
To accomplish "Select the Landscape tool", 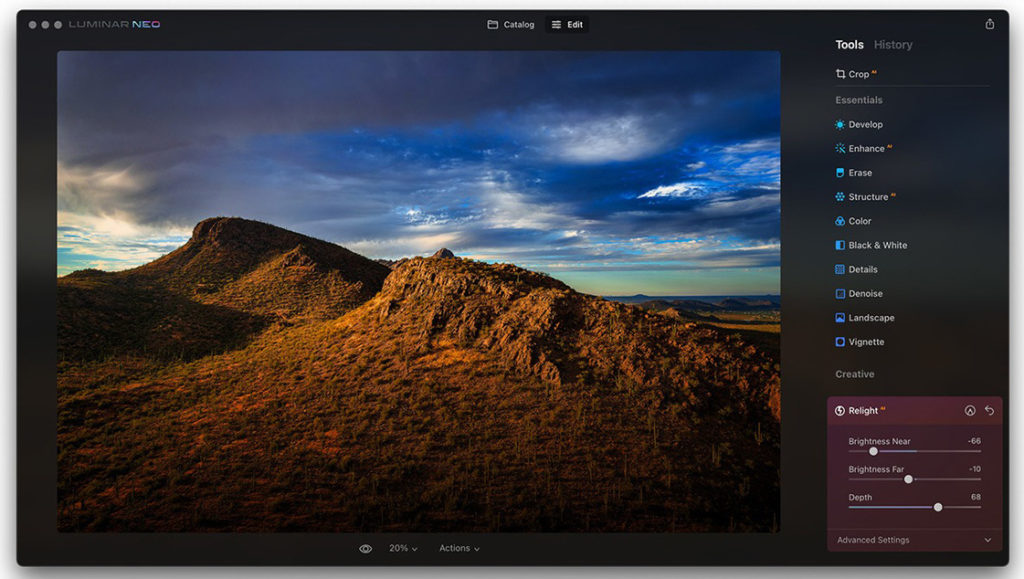I will point(868,317).
